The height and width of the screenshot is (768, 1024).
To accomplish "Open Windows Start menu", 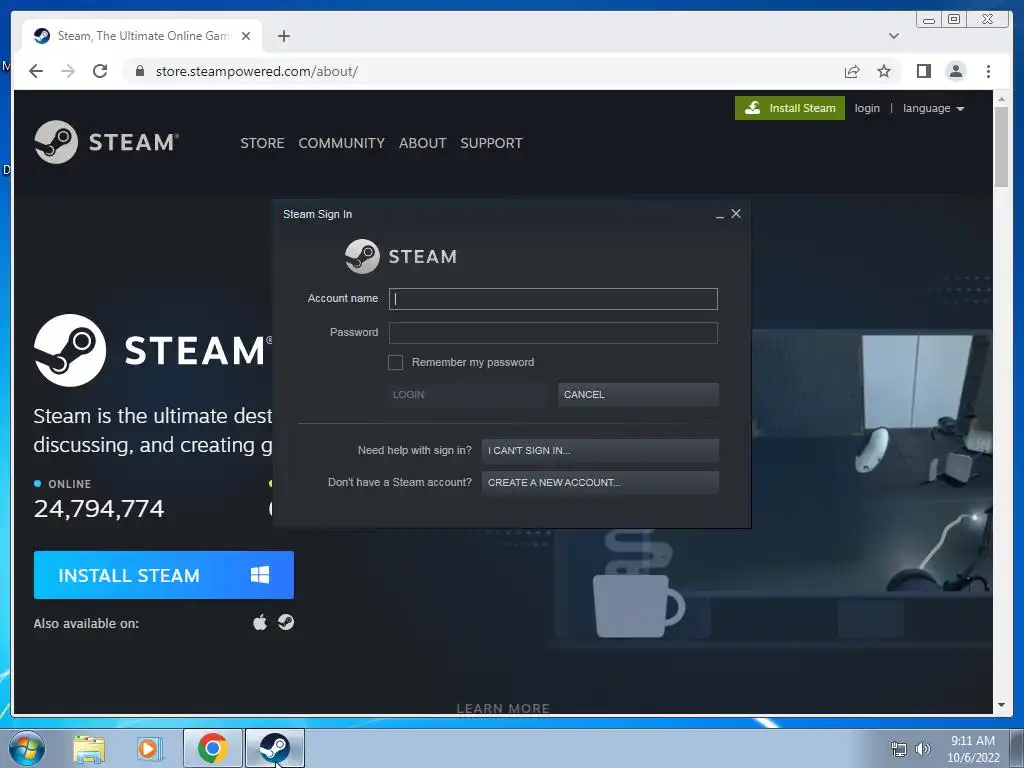I will [27, 748].
